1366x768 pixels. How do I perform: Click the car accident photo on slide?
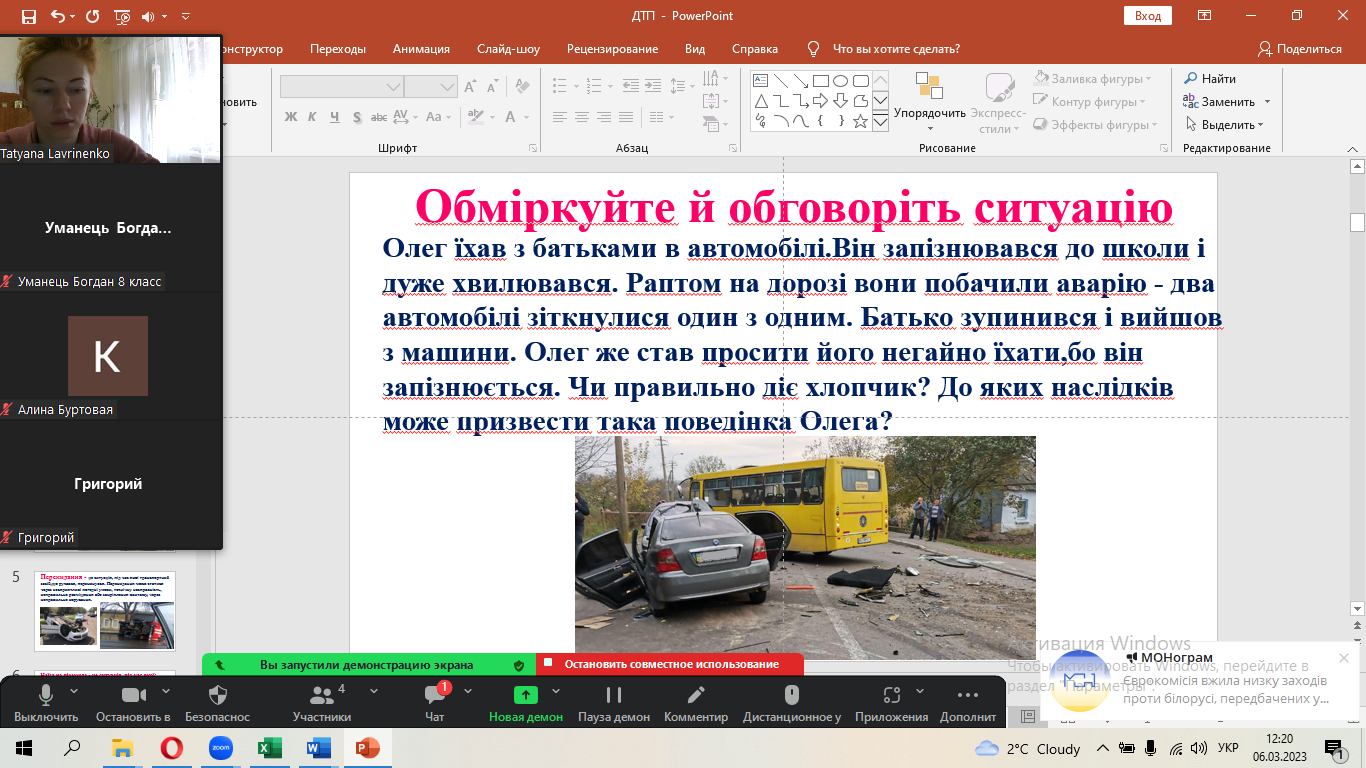point(805,547)
